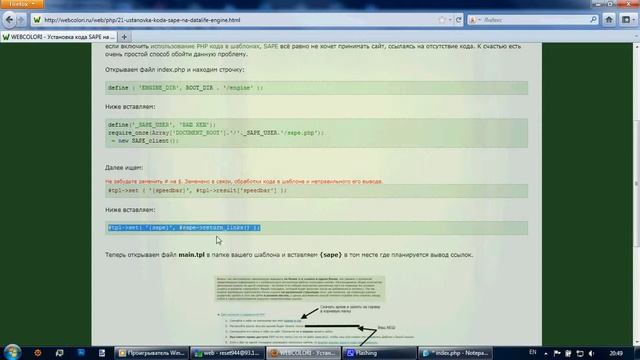Click the EN language indicator
The image size is (640, 360).
(533, 352)
